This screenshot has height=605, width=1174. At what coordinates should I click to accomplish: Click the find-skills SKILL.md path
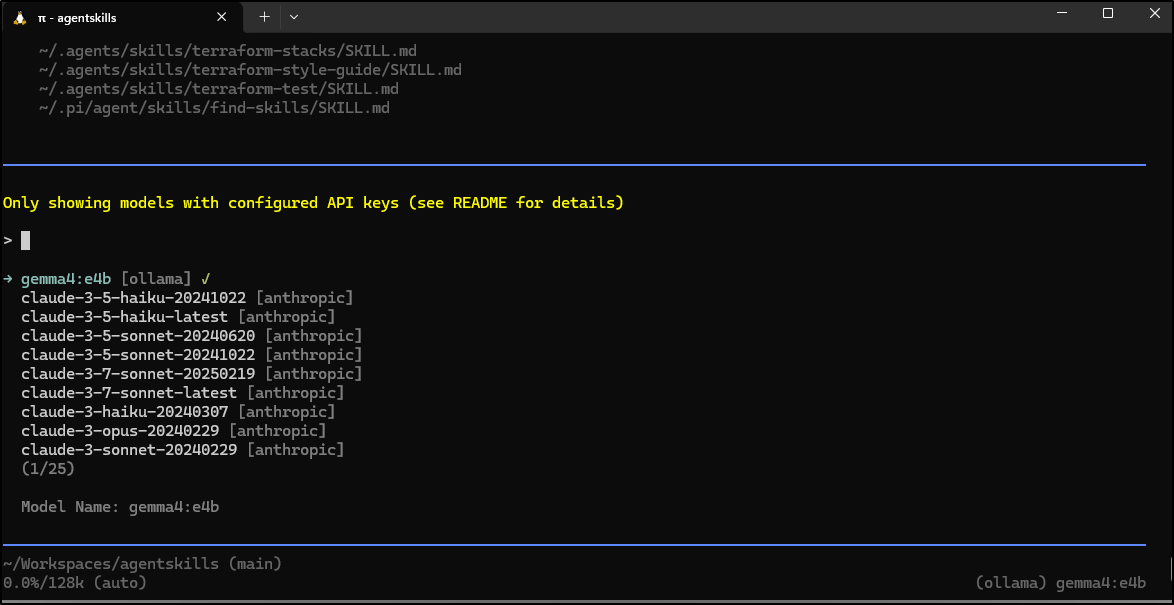point(214,108)
